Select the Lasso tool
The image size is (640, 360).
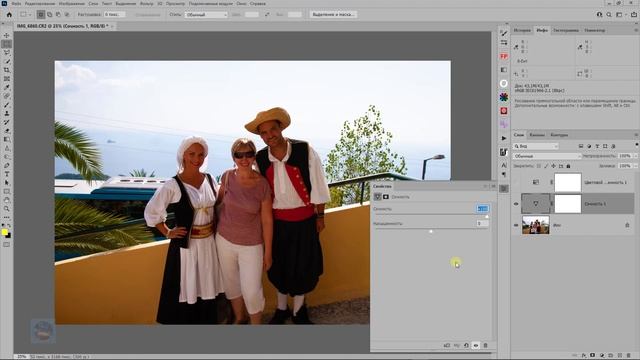[7, 53]
